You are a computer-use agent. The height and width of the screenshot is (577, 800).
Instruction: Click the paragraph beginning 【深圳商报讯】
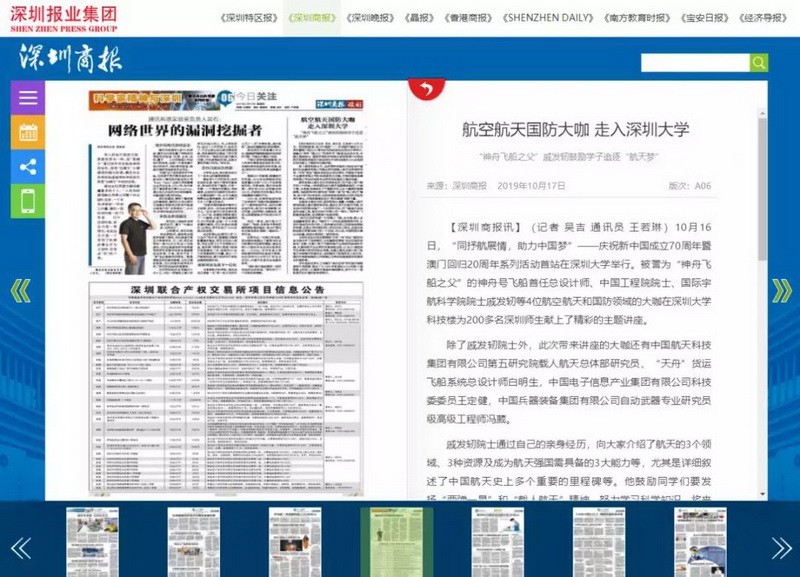pyautogui.click(x=569, y=273)
